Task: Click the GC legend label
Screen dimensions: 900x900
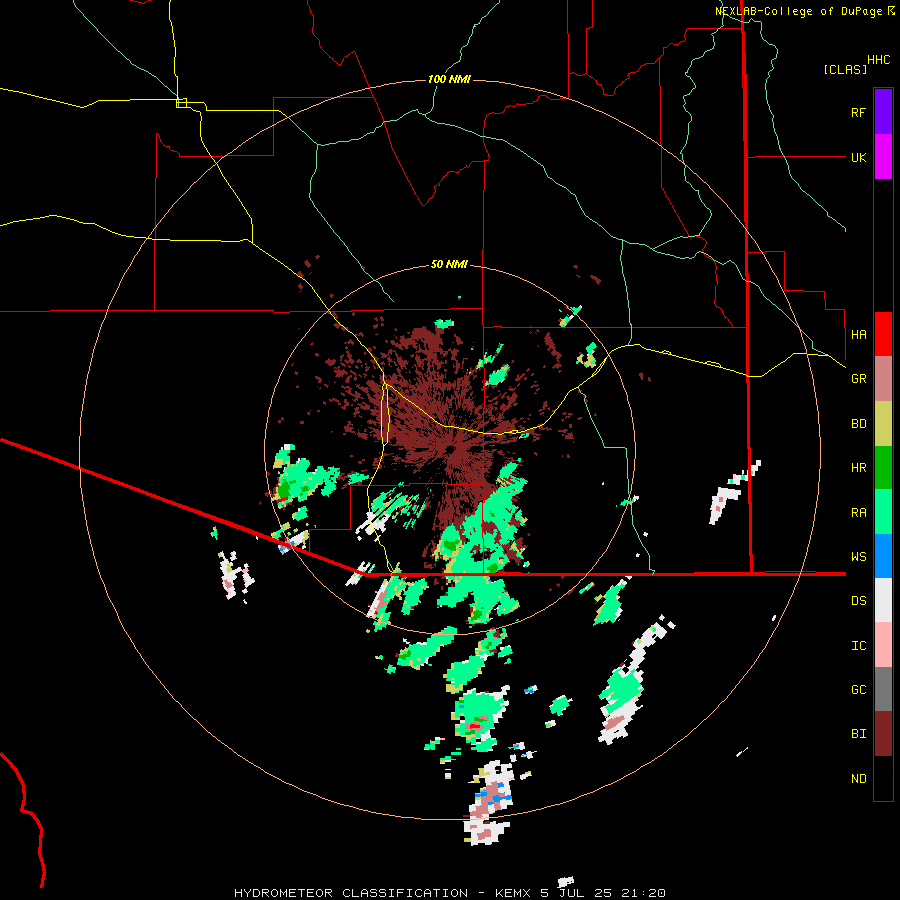Action: point(858,690)
